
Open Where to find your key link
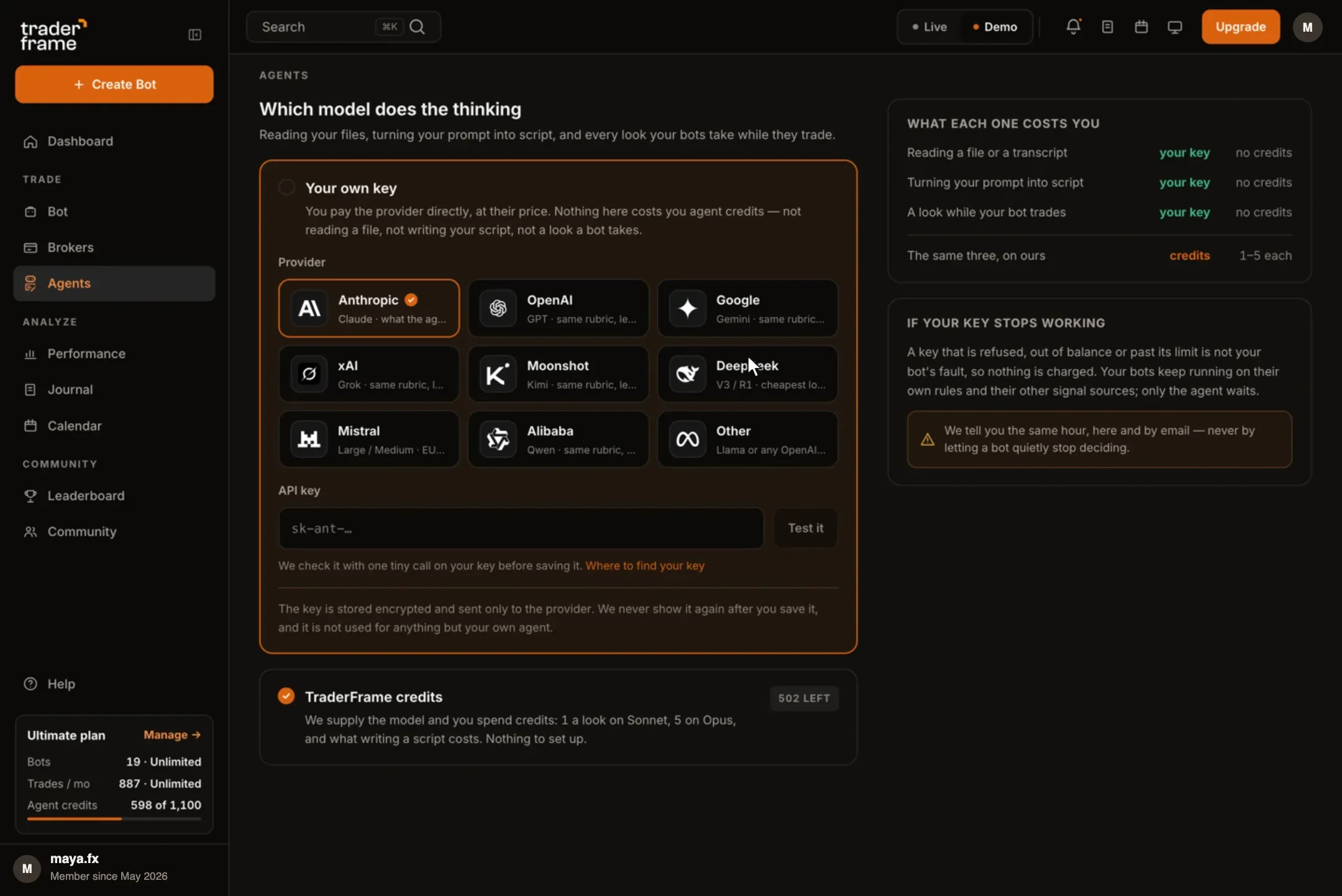(645, 566)
